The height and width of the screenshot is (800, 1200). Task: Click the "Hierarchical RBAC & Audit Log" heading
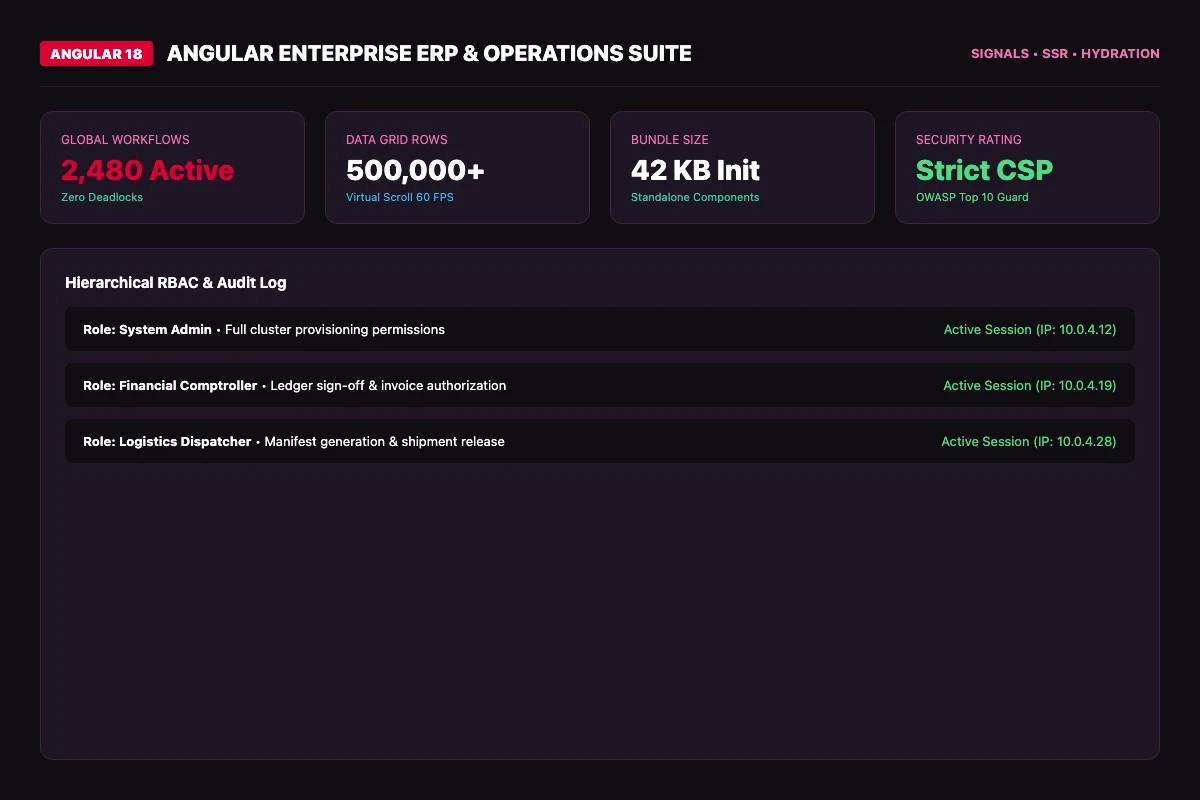pos(176,283)
